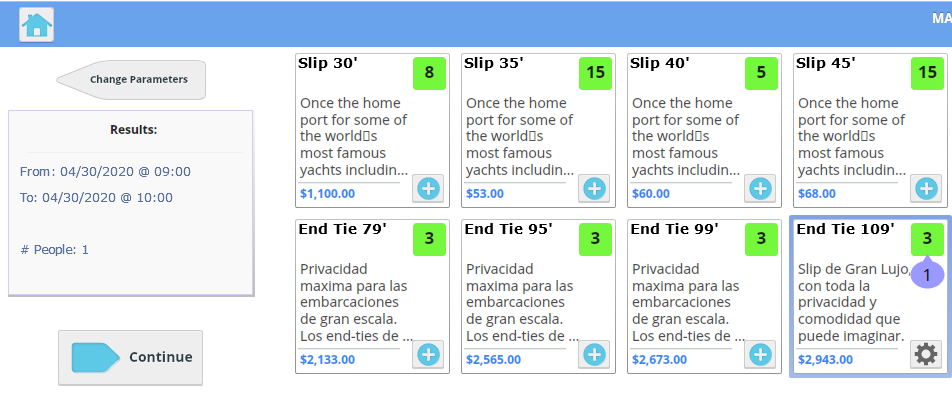
Task: Add End Tie 99' plus icon
Action: 760,354
